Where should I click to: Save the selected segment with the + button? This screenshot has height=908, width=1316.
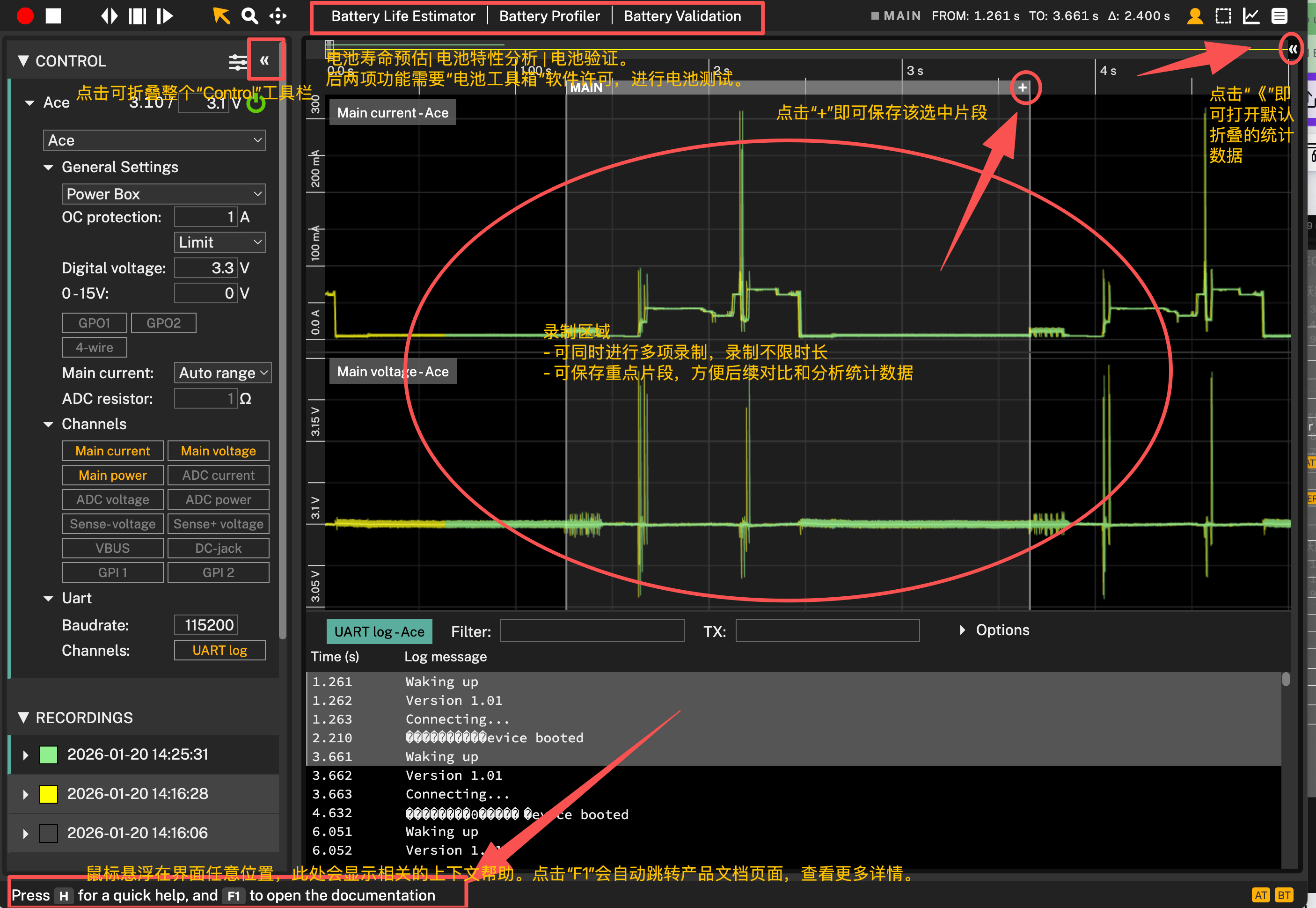[x=1023, y=88]
